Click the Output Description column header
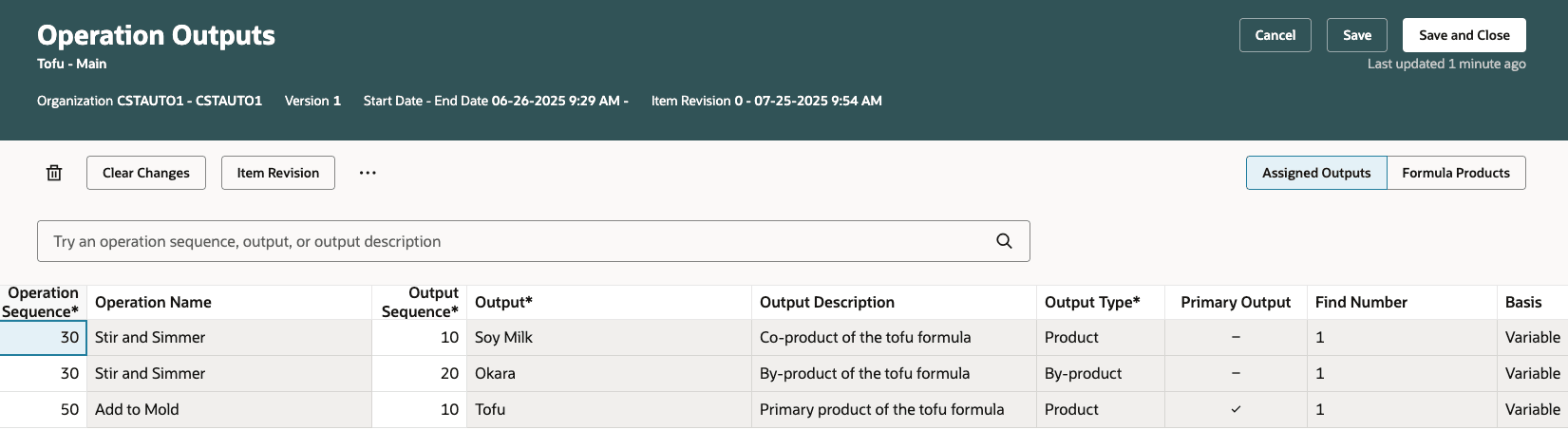This screenshot has width=1568, height=430. pos(826,302)
